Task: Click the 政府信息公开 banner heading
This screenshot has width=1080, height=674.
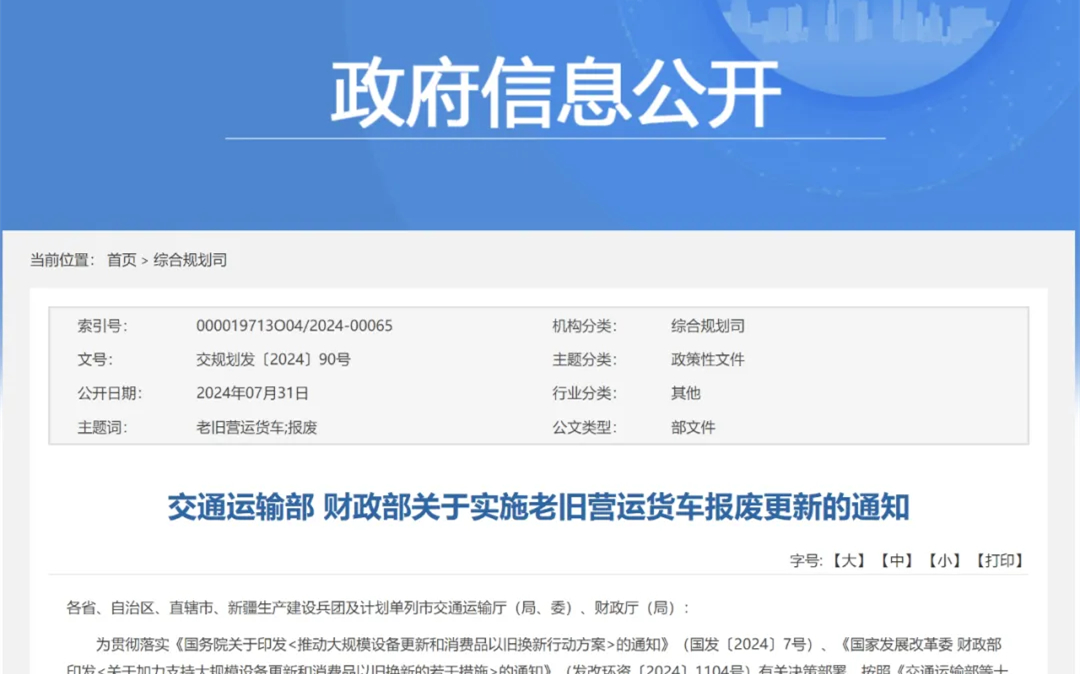Action: [555, 94]
